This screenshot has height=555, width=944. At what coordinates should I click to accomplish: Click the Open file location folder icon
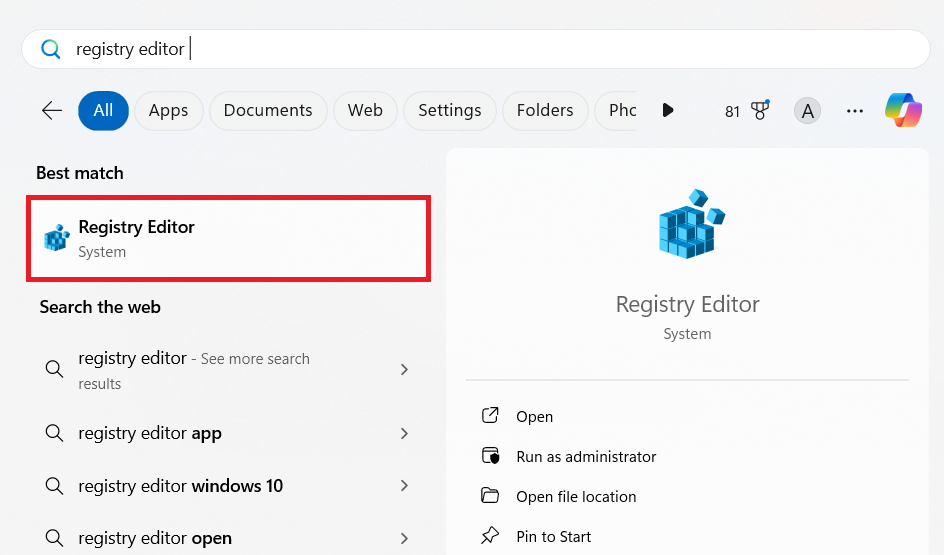tap(490, 495)
